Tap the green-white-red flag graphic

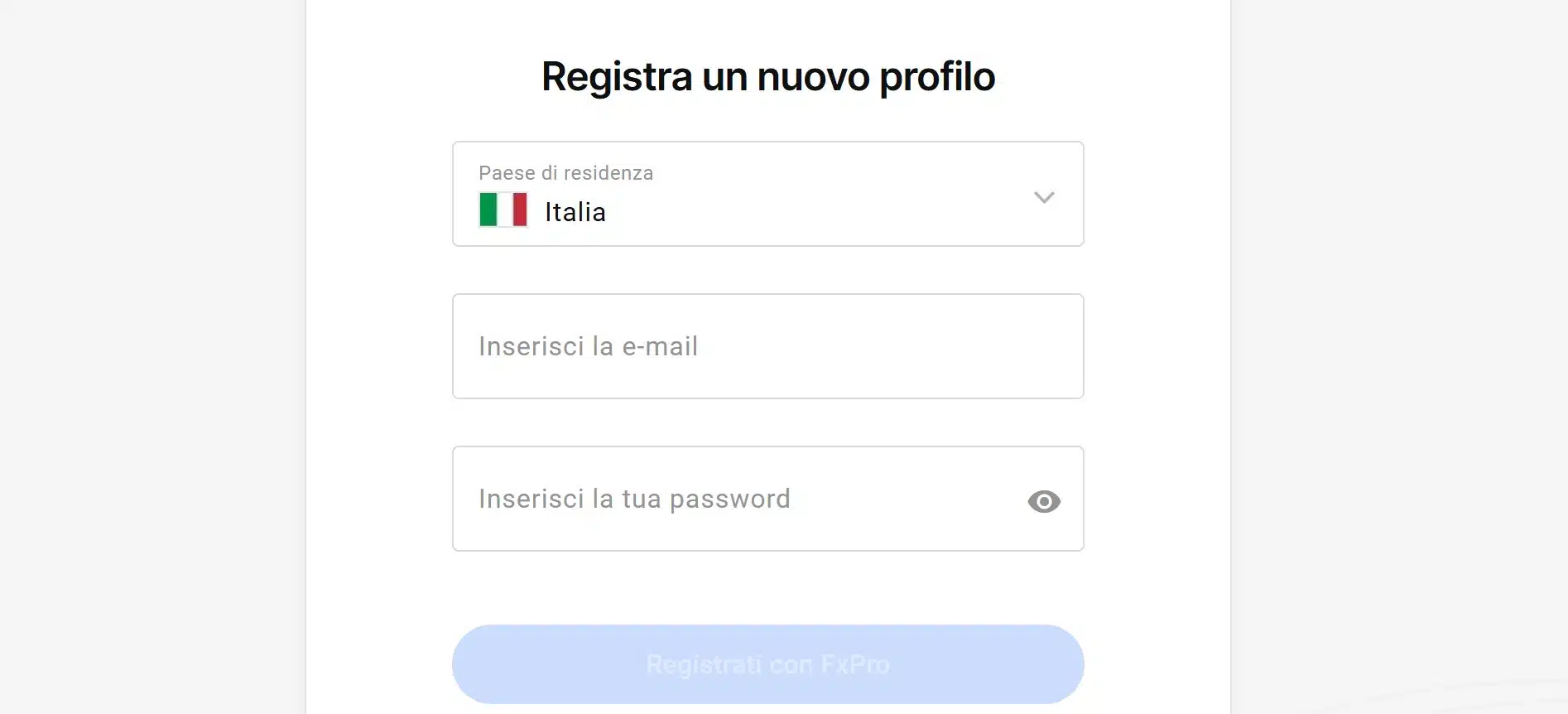(x=503, y=210)
